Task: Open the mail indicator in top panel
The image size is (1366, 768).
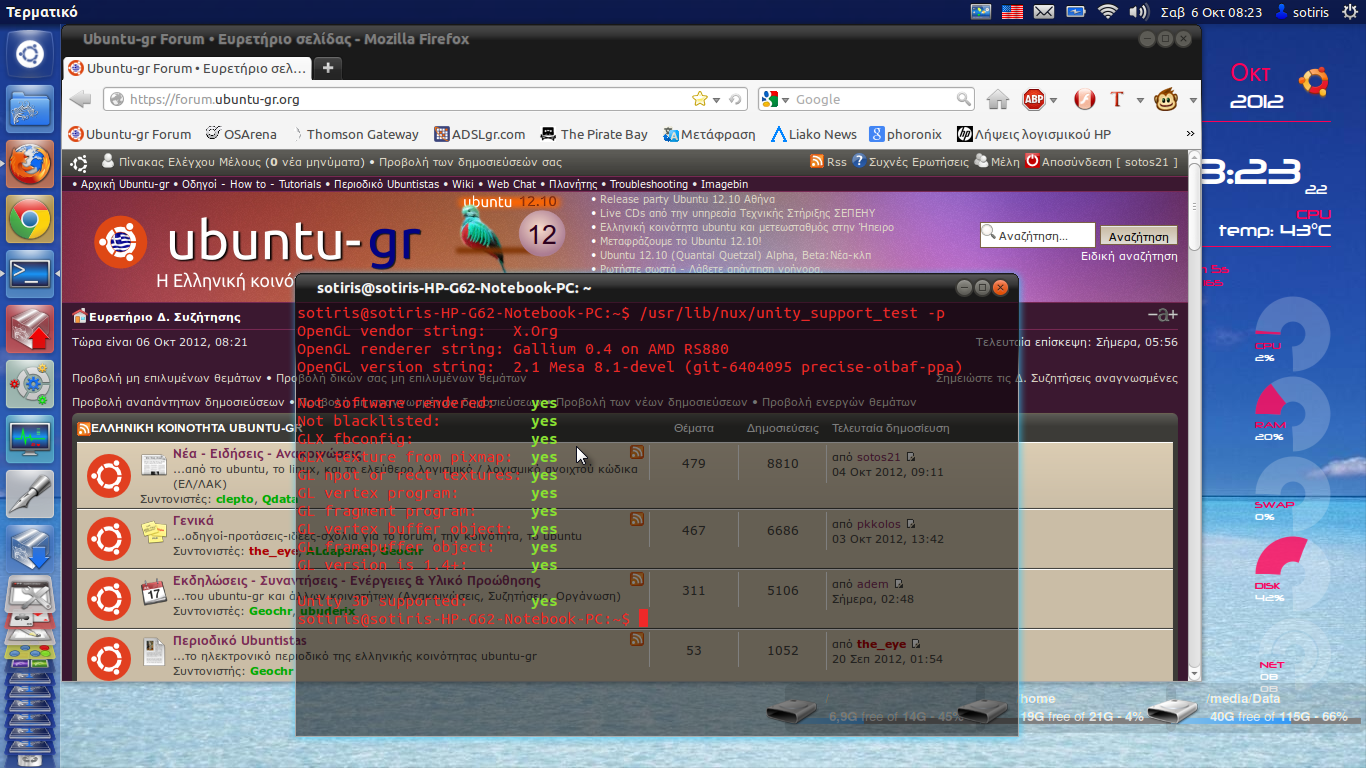Action: pos(1044,12)
